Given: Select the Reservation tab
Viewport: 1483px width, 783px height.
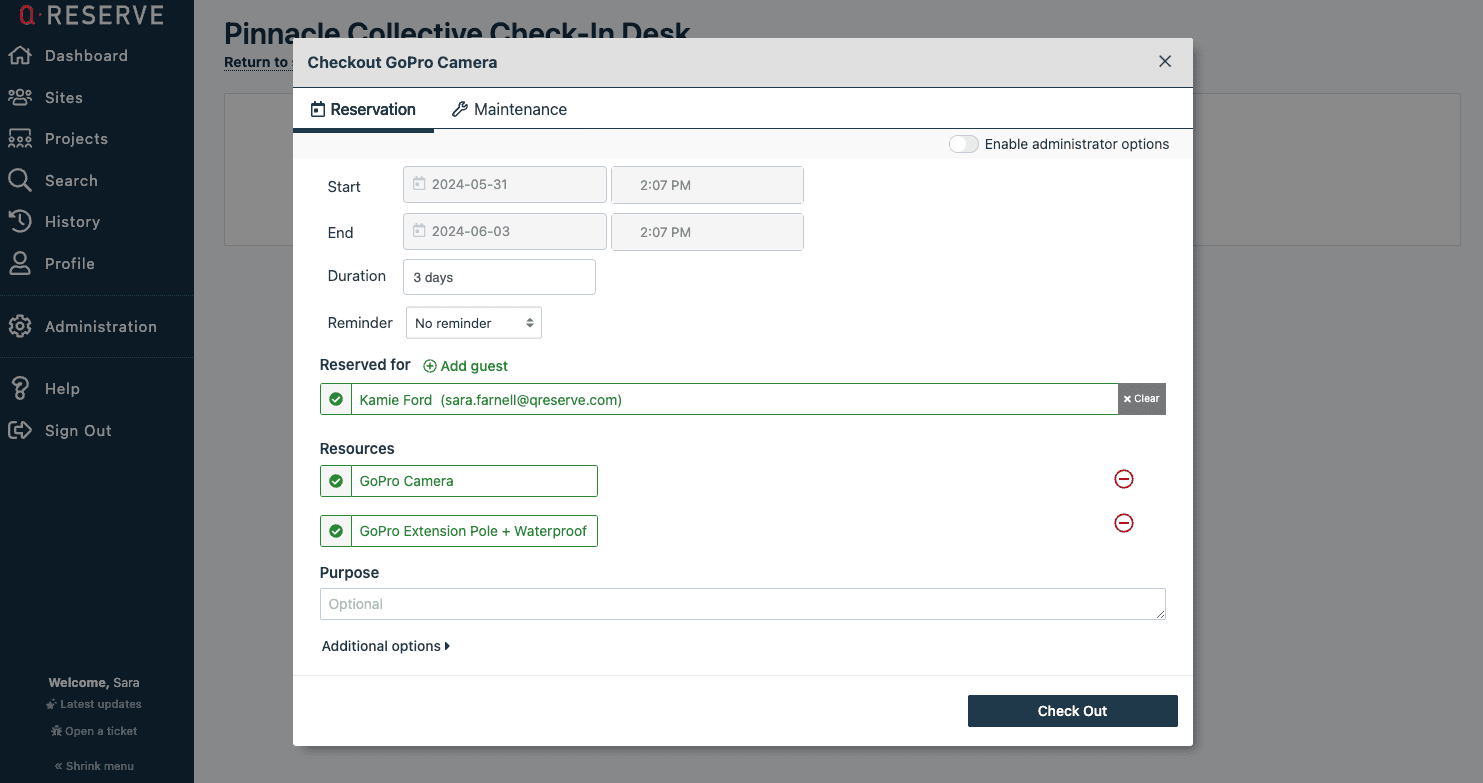Looking at the screenshot, I should pos(363,110).
